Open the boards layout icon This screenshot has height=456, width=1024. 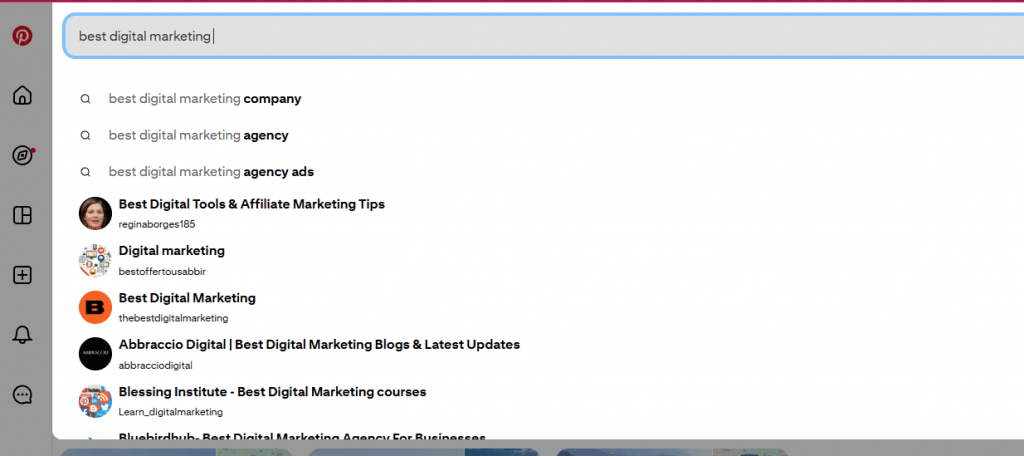tap(22, 215)
